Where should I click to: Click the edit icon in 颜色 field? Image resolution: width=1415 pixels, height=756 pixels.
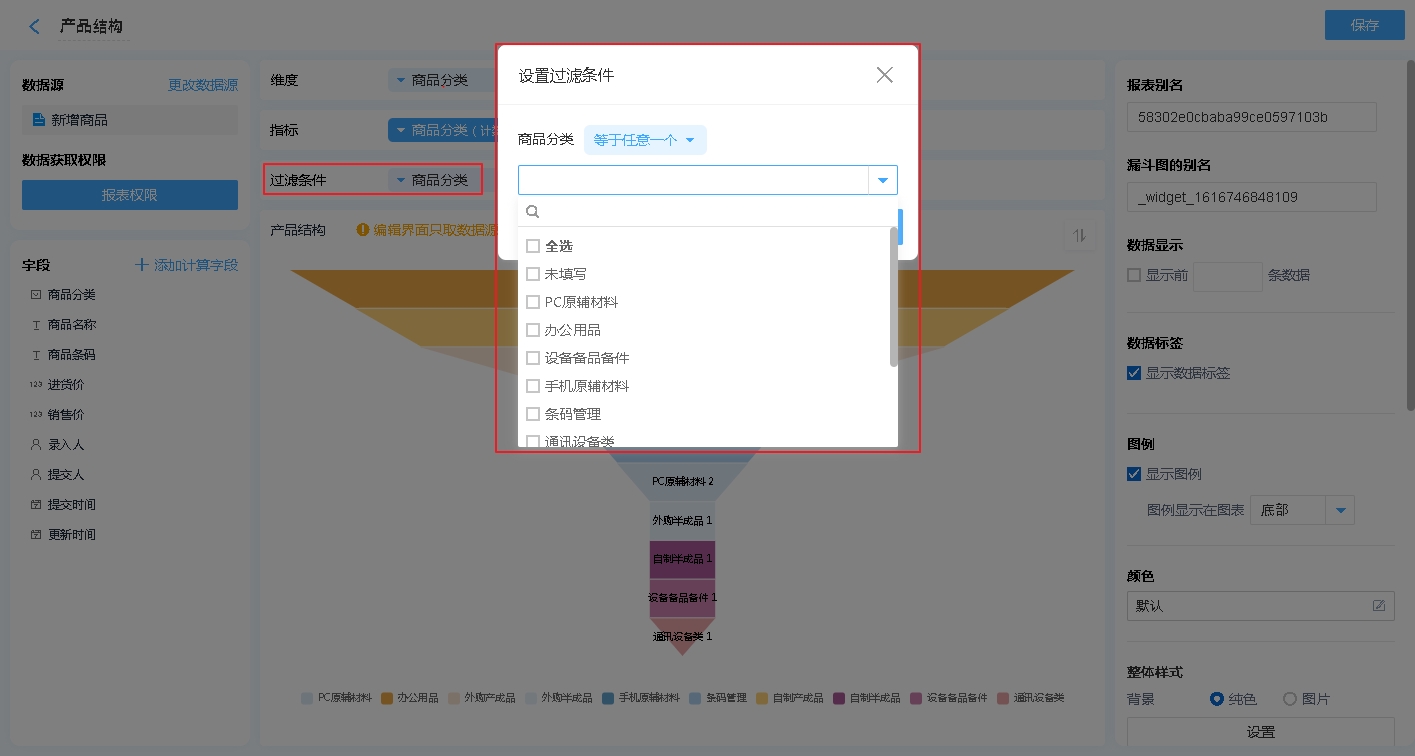tap(1379, 606)
